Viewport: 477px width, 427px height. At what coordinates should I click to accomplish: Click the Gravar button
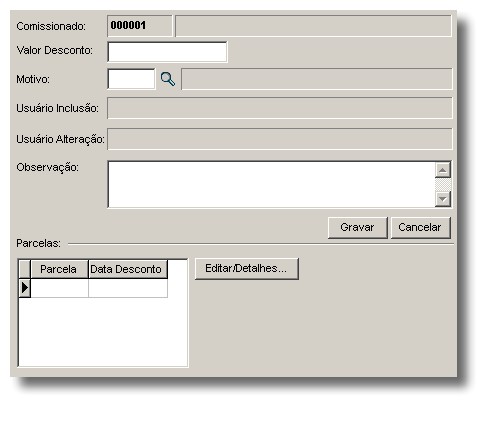[x=357, y=228]
